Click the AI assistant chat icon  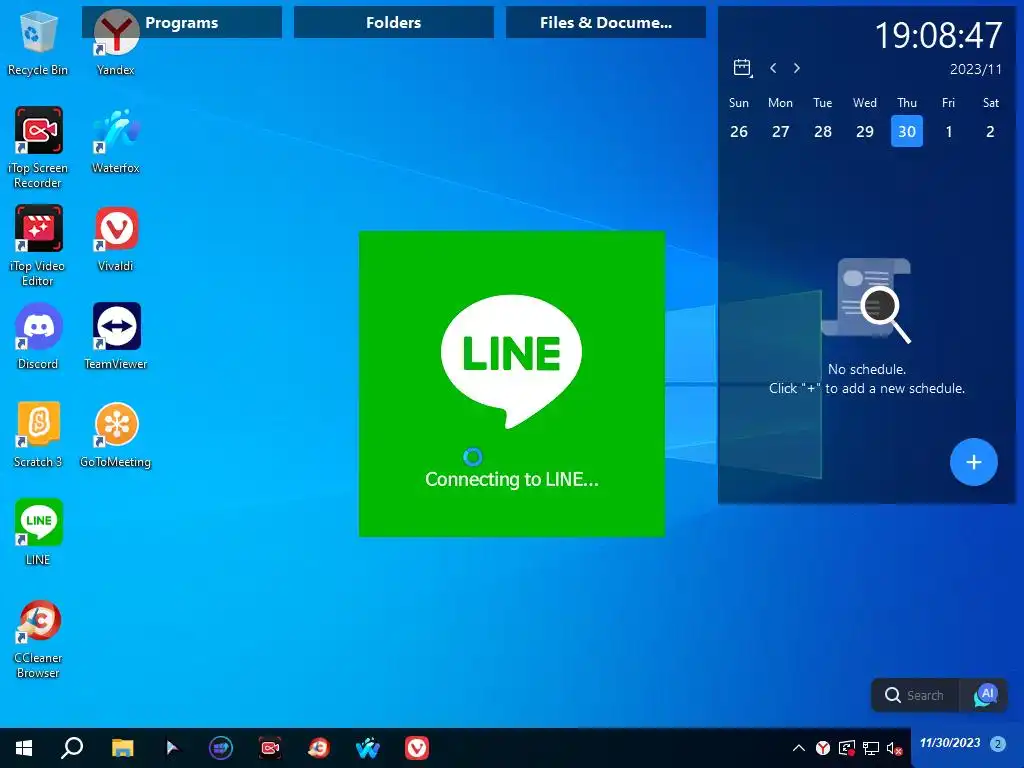click(985, 696)
